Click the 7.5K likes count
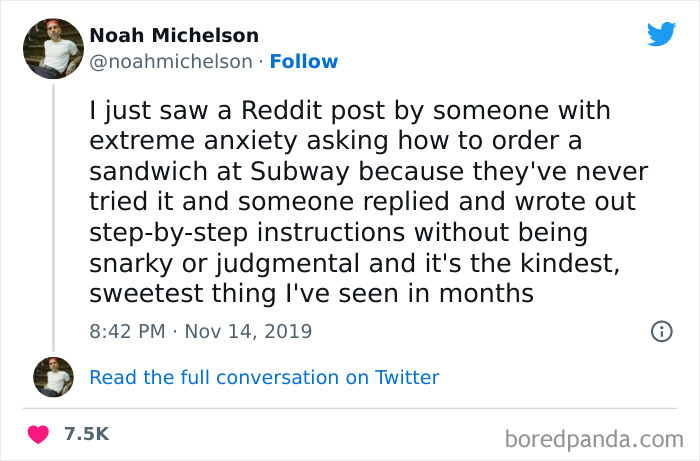The image size is (700, 461). pos(86,434)
